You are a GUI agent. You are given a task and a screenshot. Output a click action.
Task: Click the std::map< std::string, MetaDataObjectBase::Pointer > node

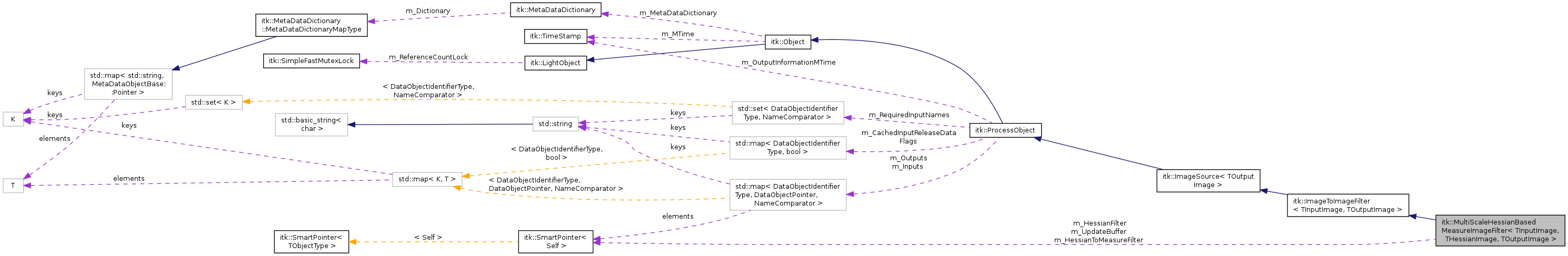point(127,84)
